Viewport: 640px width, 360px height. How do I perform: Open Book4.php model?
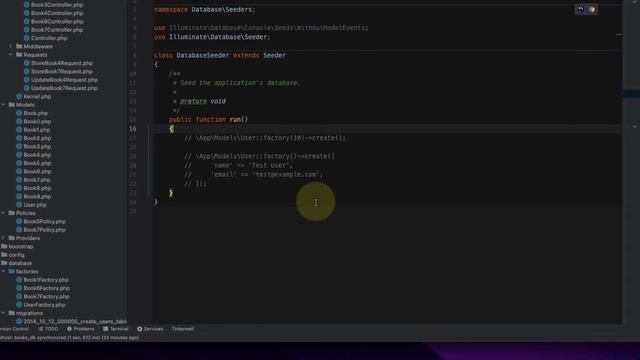point(33,155)
